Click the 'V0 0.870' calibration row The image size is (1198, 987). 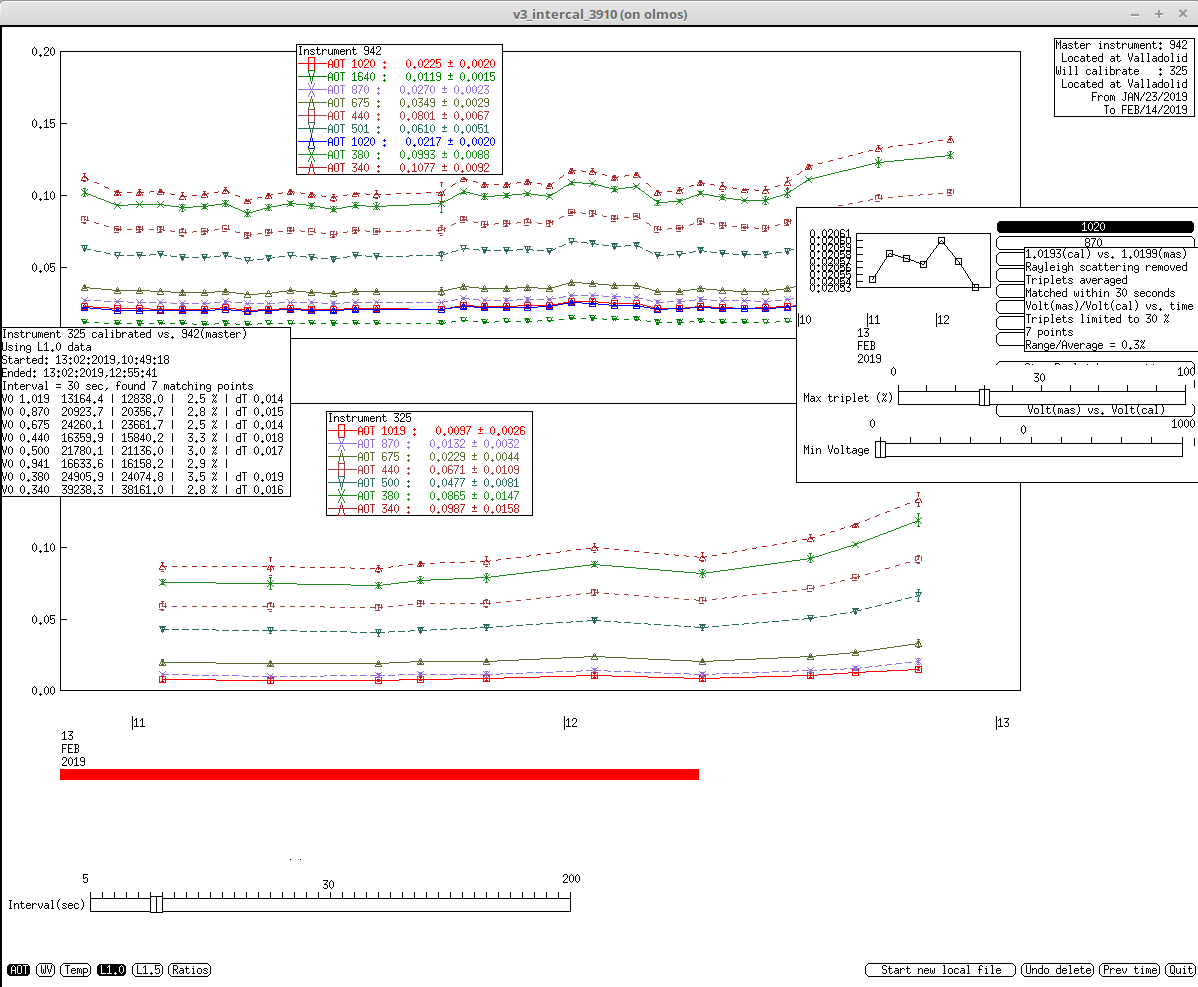pos(143,412)
